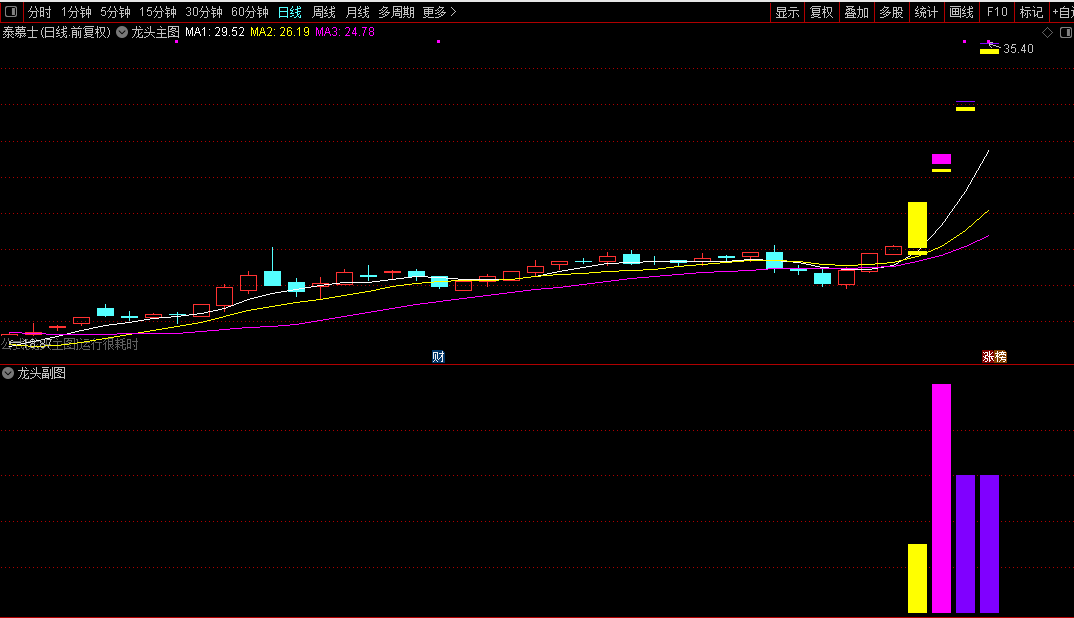Add stock via +自选 button
This screenshot has width=1074, height=618.
click(x=1063, y=12)
